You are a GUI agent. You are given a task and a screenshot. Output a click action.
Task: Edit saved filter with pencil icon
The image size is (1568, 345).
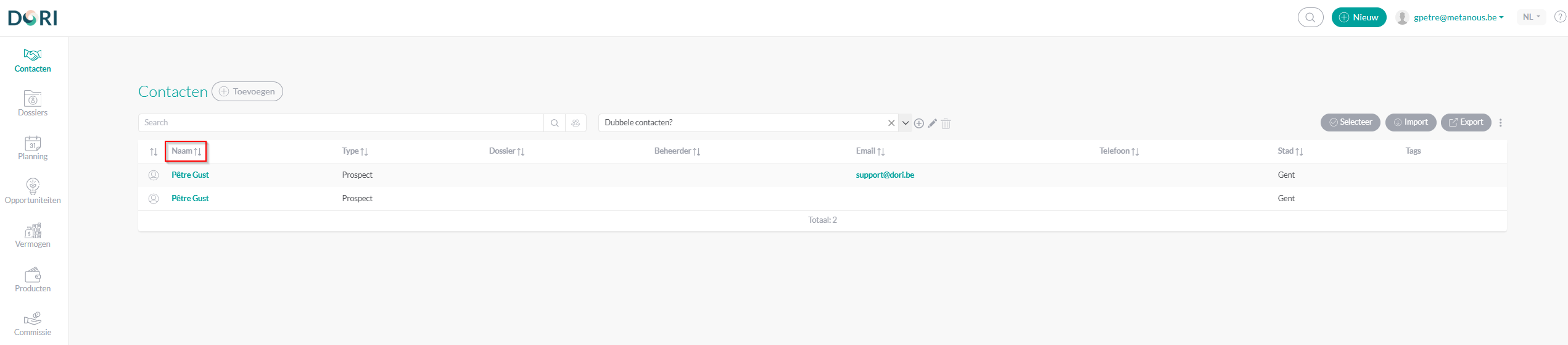coord(932,123)
